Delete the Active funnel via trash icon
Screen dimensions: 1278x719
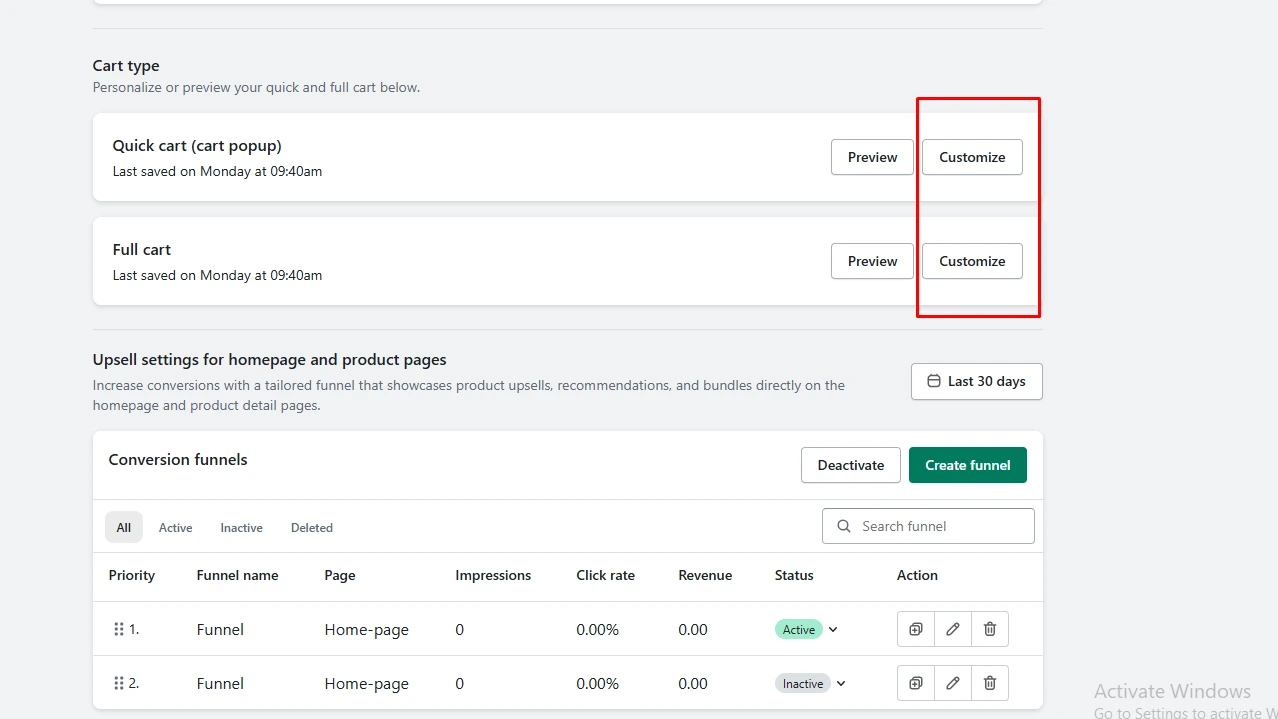pyautogui.click(x=990, y=629)
